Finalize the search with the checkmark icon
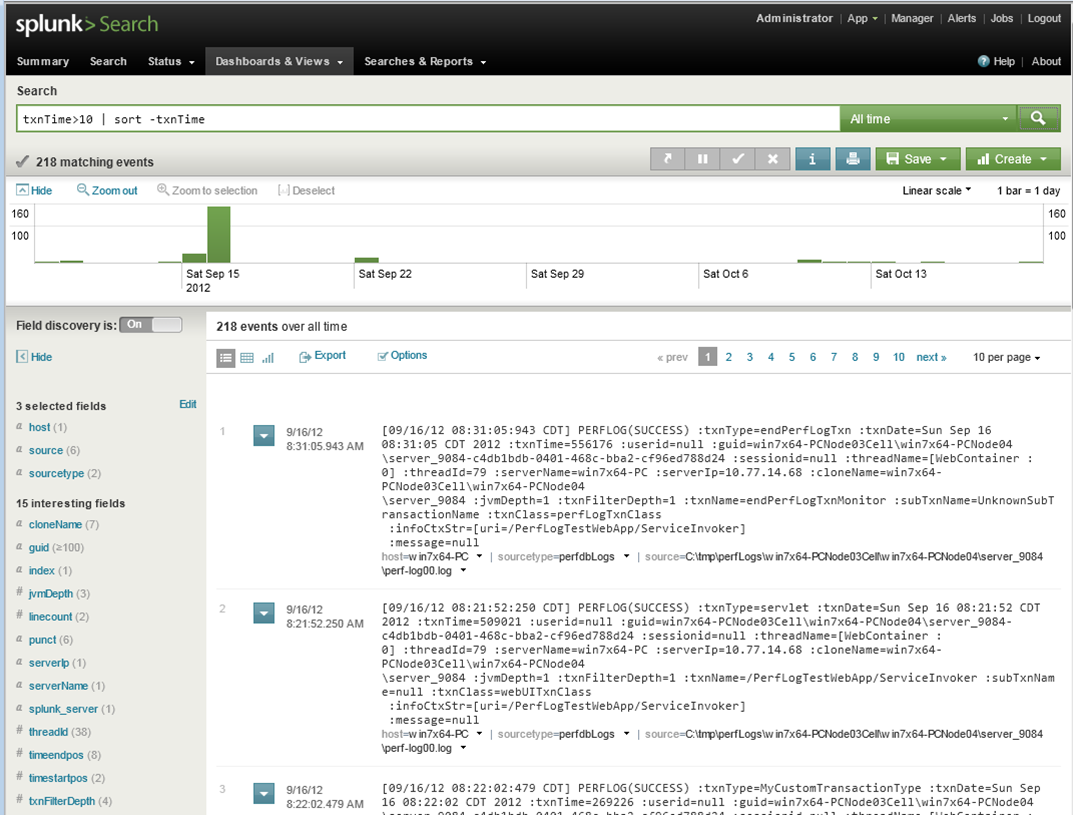Image resolution: width=1073 pixels, height=815 pixels. click(x=737, y=159)
